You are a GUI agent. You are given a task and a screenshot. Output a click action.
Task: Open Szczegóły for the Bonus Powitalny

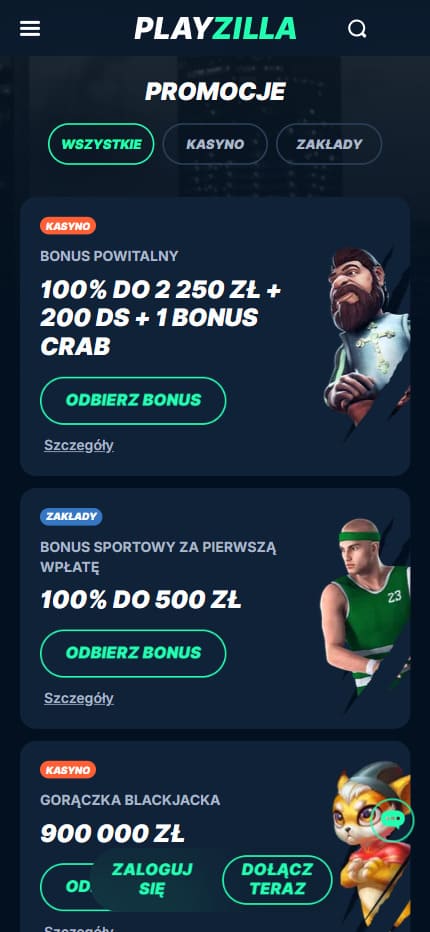click(79, 445)
